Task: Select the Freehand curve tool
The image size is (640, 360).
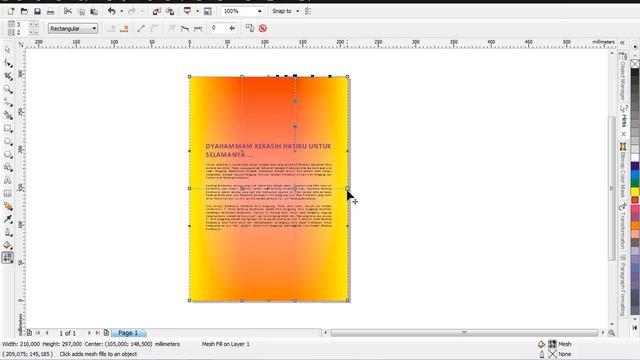Action: pos(8,102)
